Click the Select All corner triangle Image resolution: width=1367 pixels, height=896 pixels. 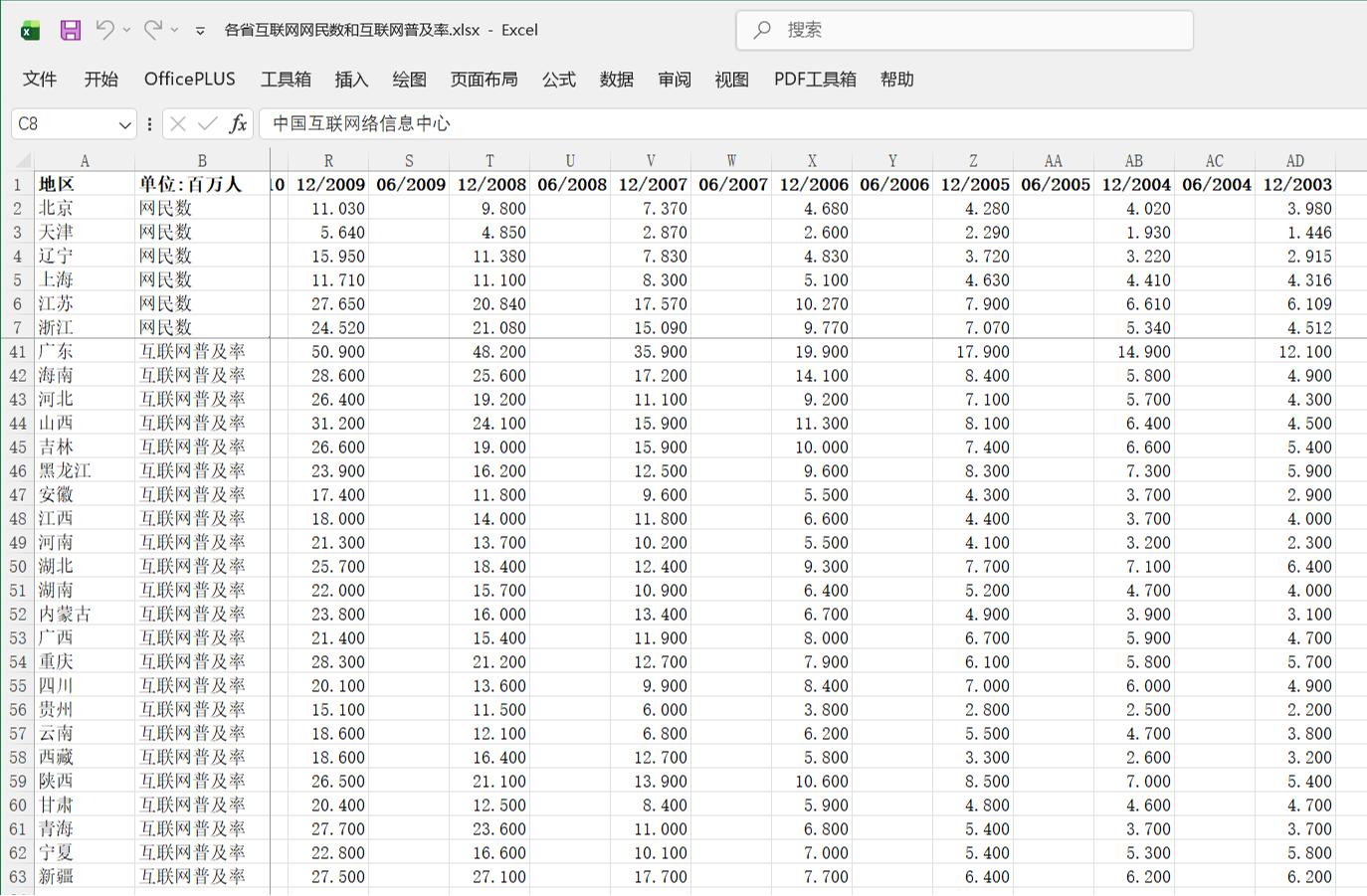pos(22,160)
